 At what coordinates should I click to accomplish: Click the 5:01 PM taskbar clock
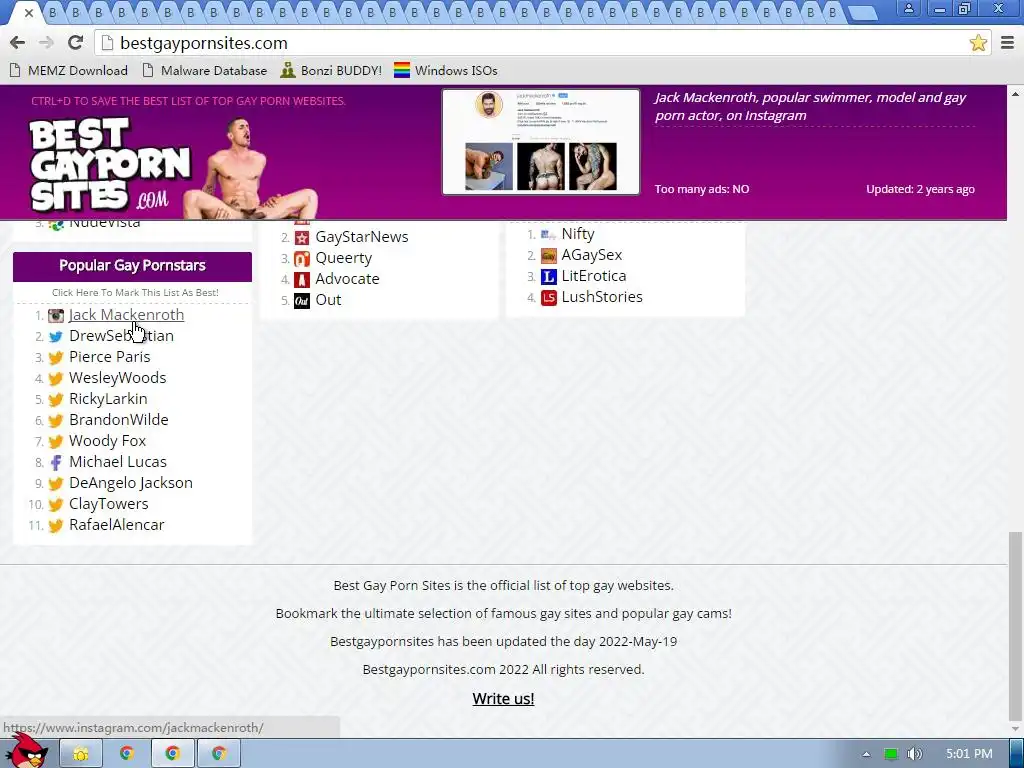(969, 754)
